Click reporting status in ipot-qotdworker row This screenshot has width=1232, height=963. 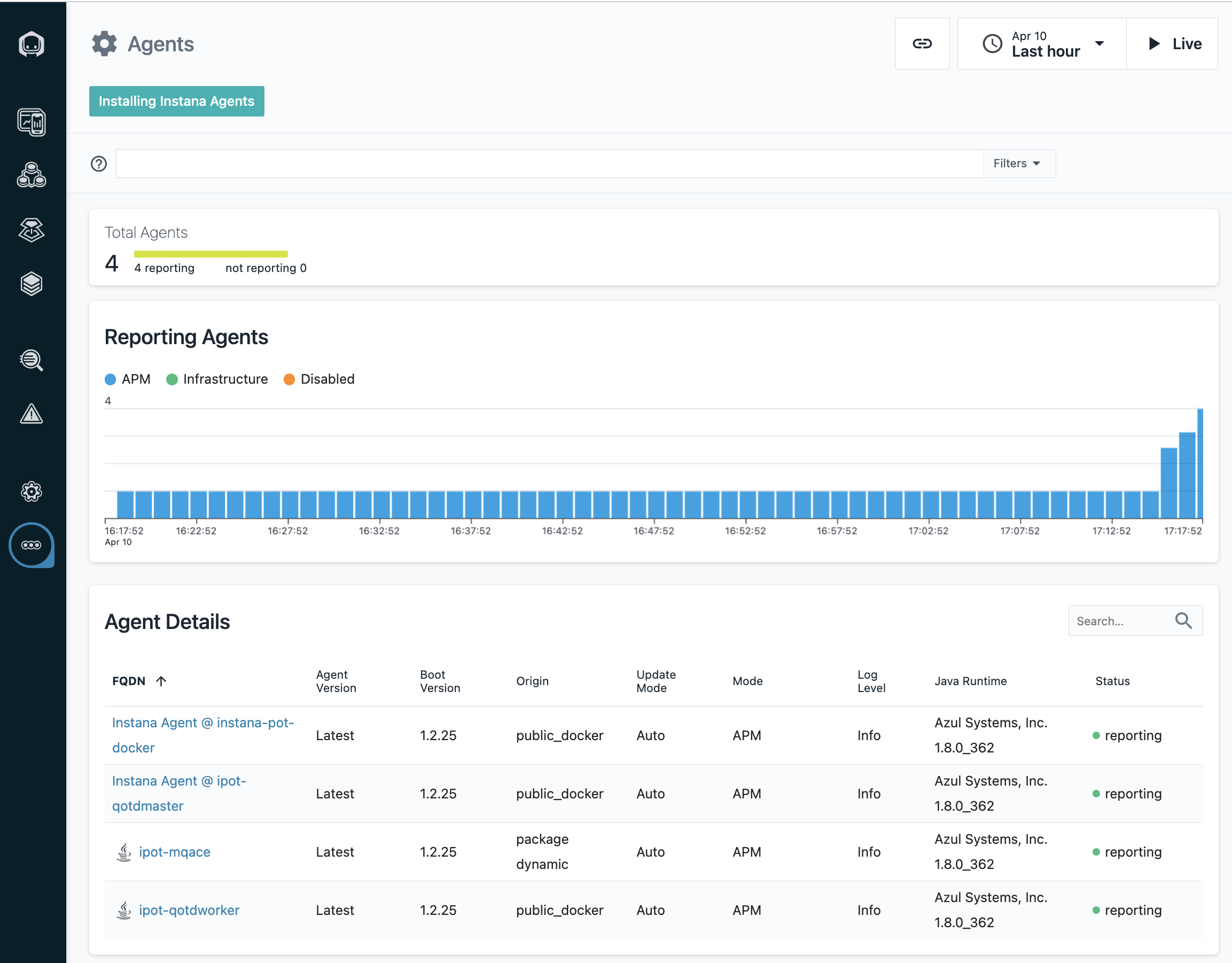1127,910
